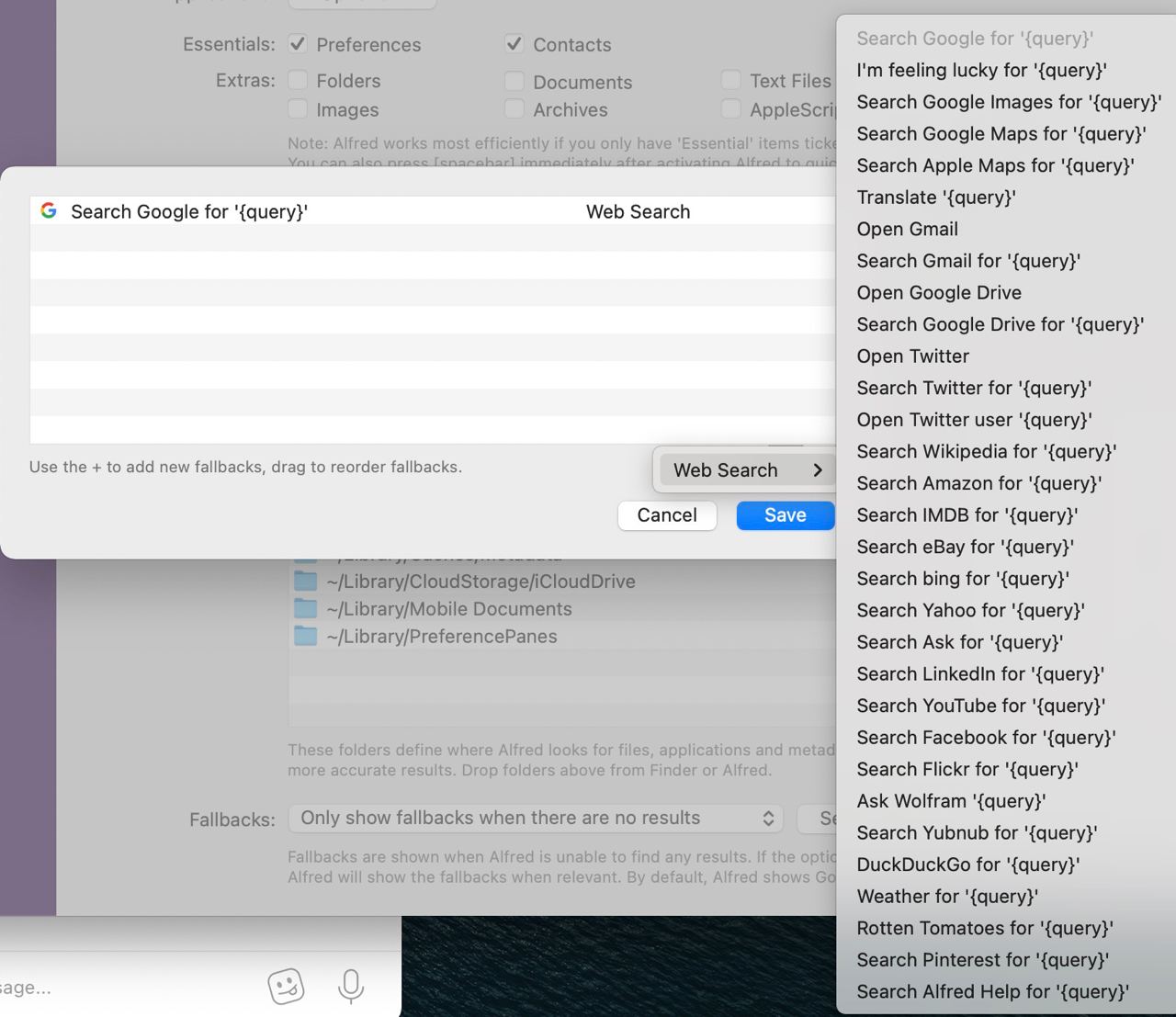The width and height of the screenshot is (1176, 1017).
Task: Click the Web Search type cell
Action: (638, 211)
